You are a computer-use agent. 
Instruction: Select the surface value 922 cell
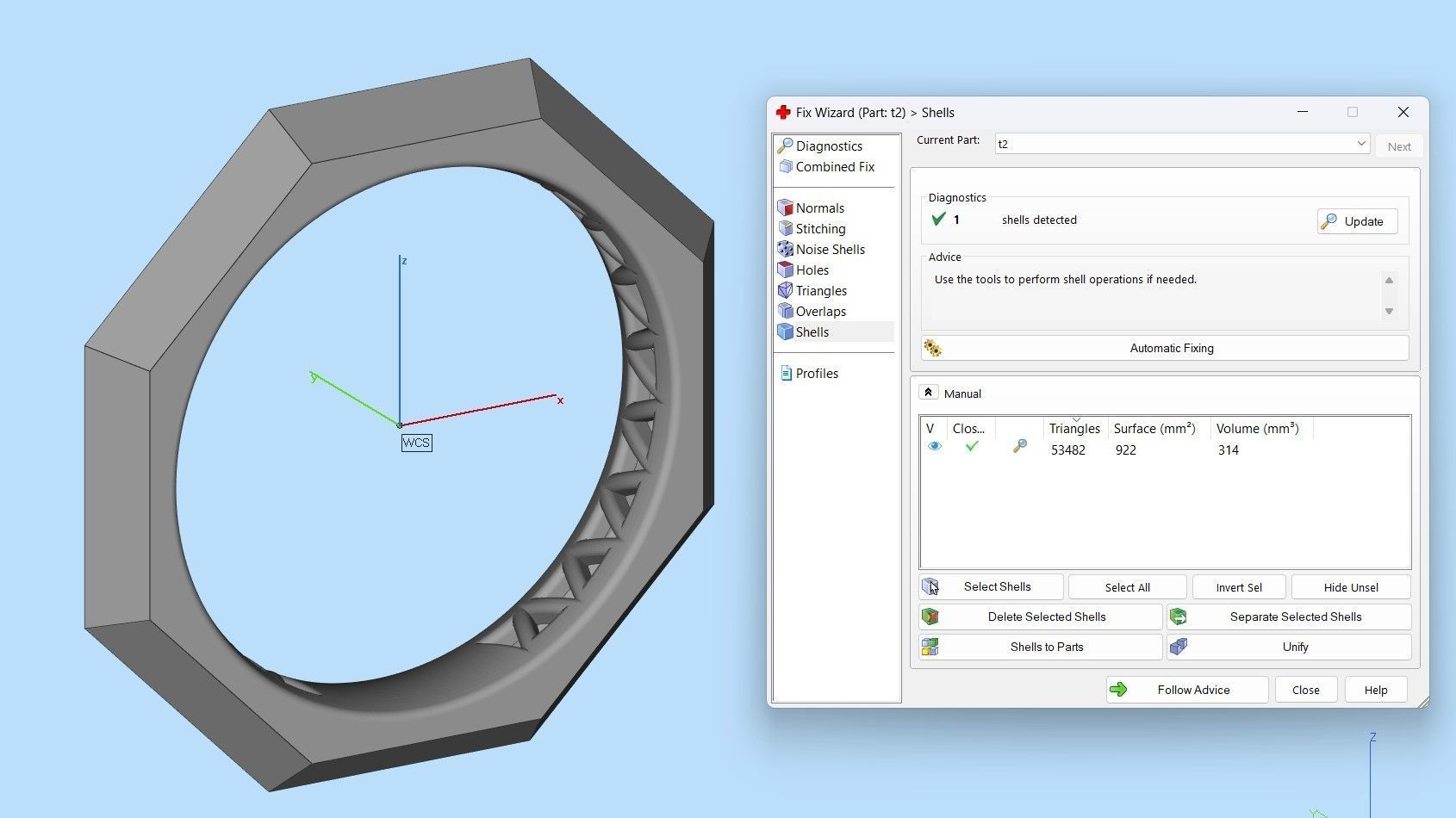[x=1125, y=450]
